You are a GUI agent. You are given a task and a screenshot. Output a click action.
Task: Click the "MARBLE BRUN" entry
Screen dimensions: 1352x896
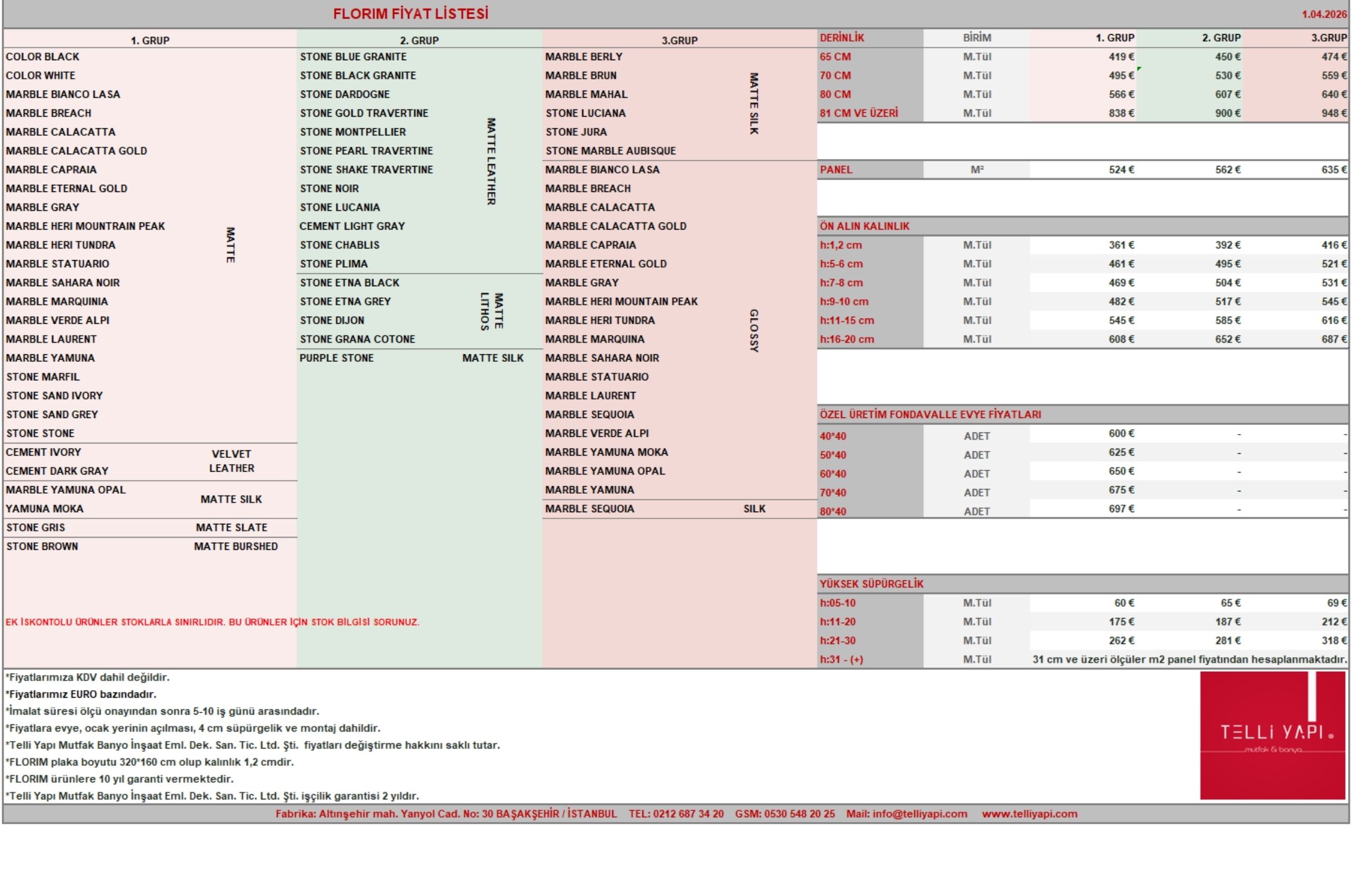(x=581, y=76)
